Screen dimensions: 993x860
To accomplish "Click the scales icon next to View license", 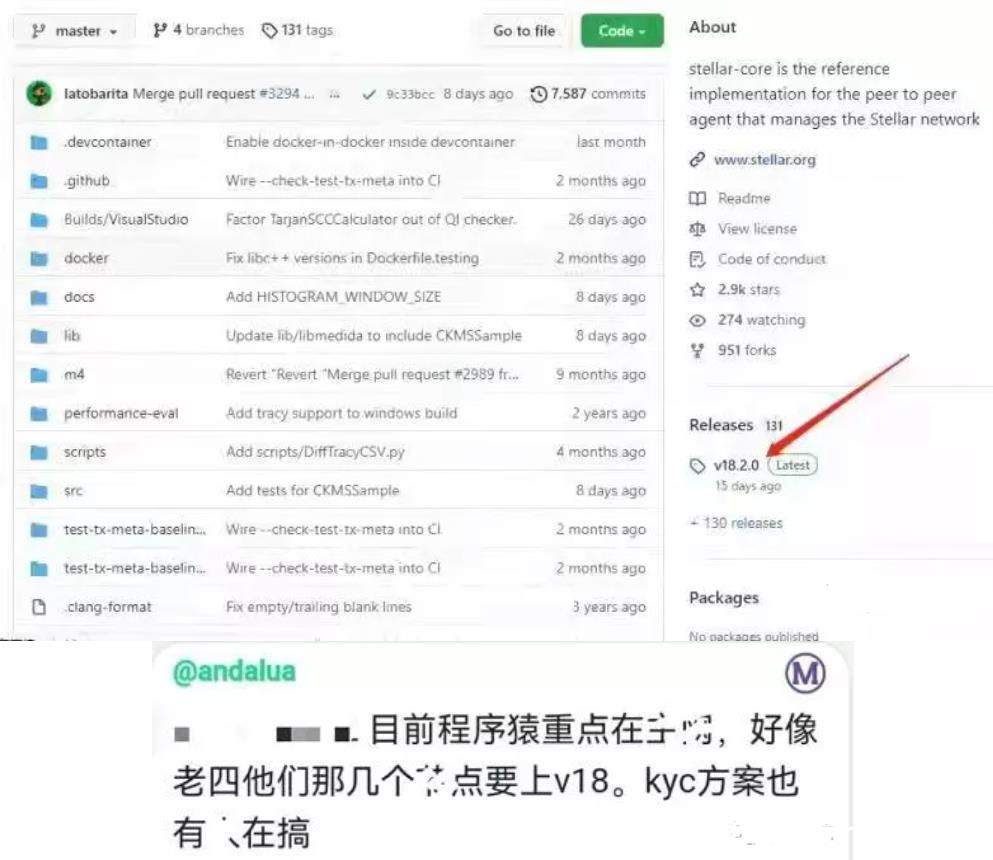I will pos(697,229).
